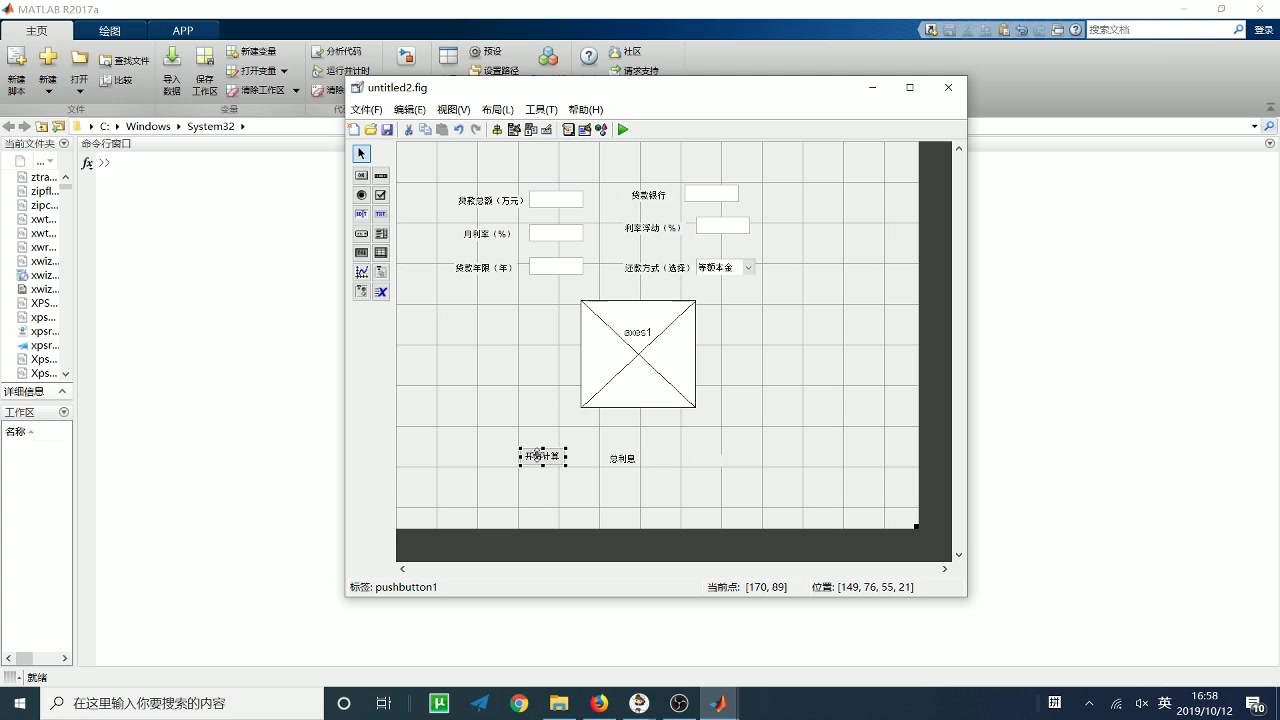
Task: Pick the Radio Button component tool
Action: (x=362, y=195)
